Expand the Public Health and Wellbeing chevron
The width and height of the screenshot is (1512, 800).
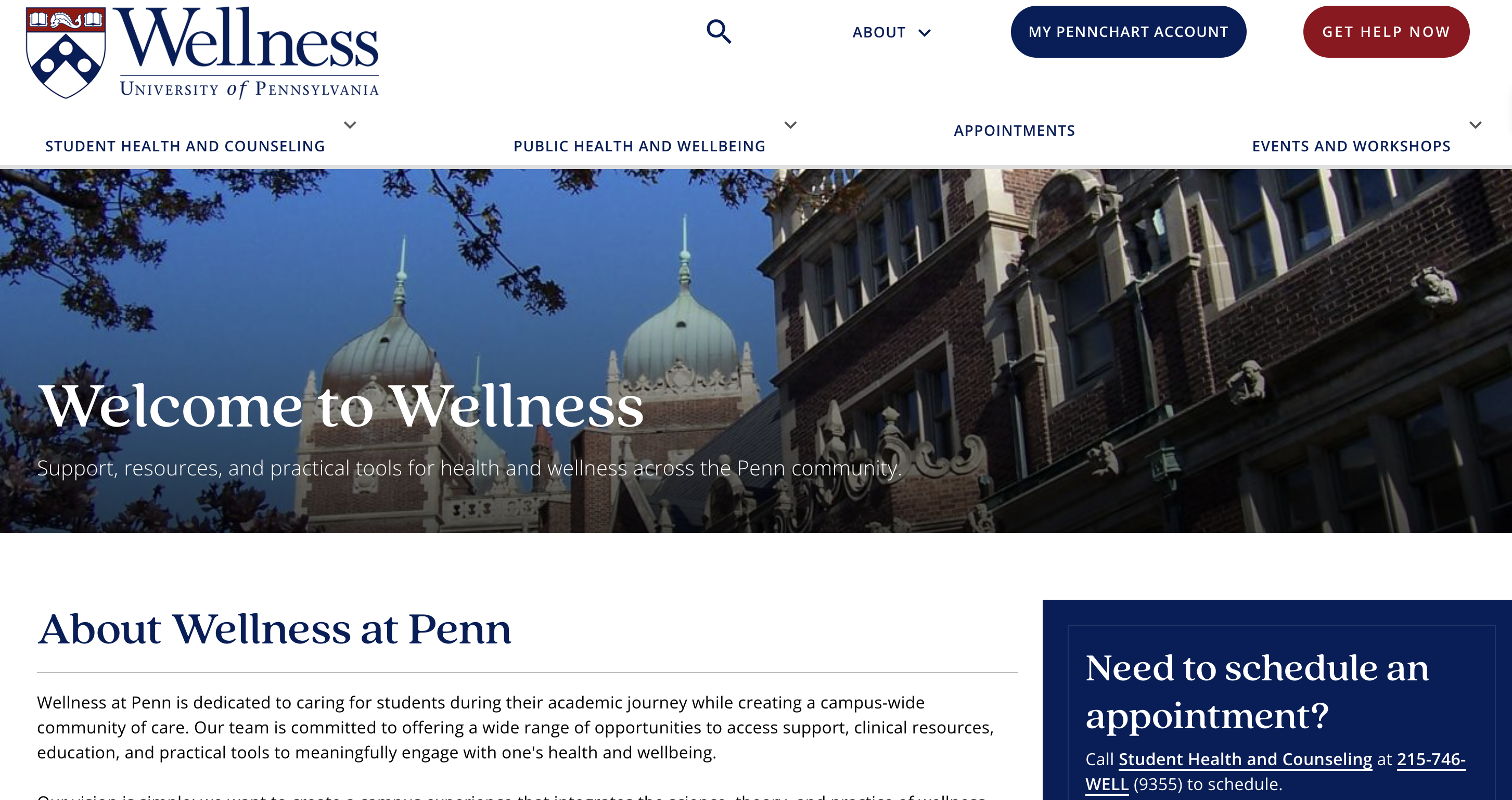[x=791, y=125]
